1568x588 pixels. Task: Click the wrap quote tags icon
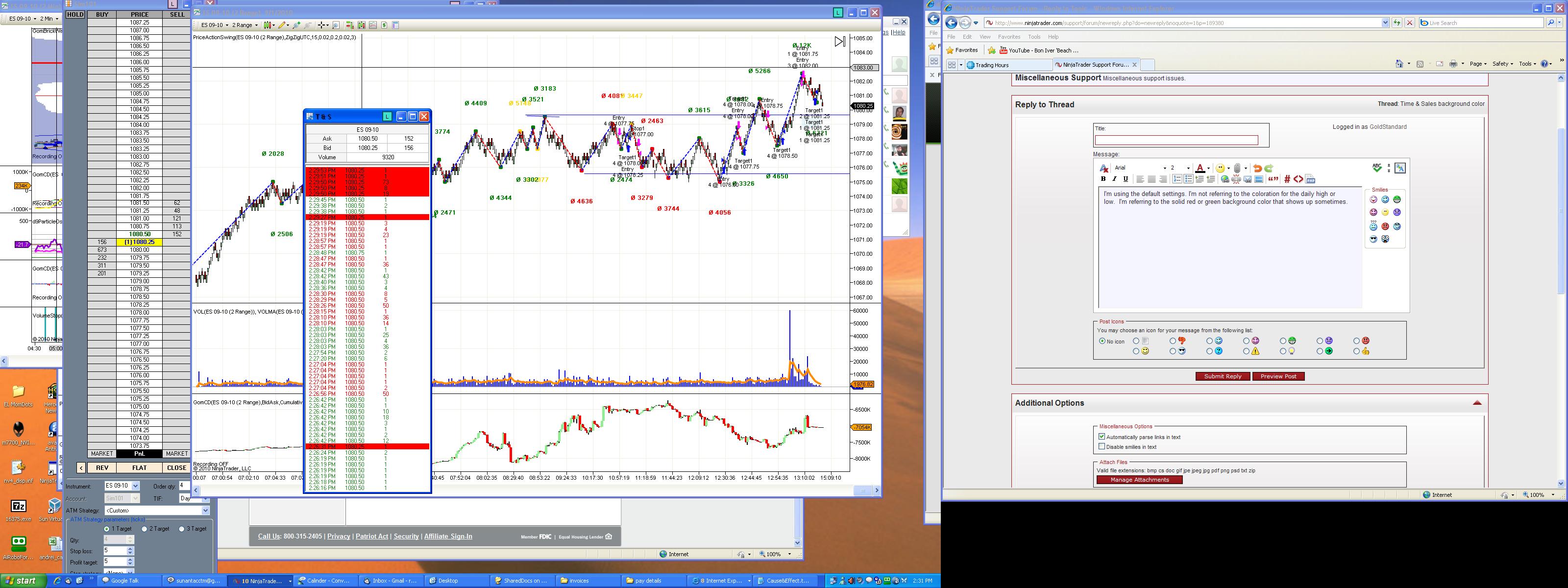click(x=1273, y=179)
